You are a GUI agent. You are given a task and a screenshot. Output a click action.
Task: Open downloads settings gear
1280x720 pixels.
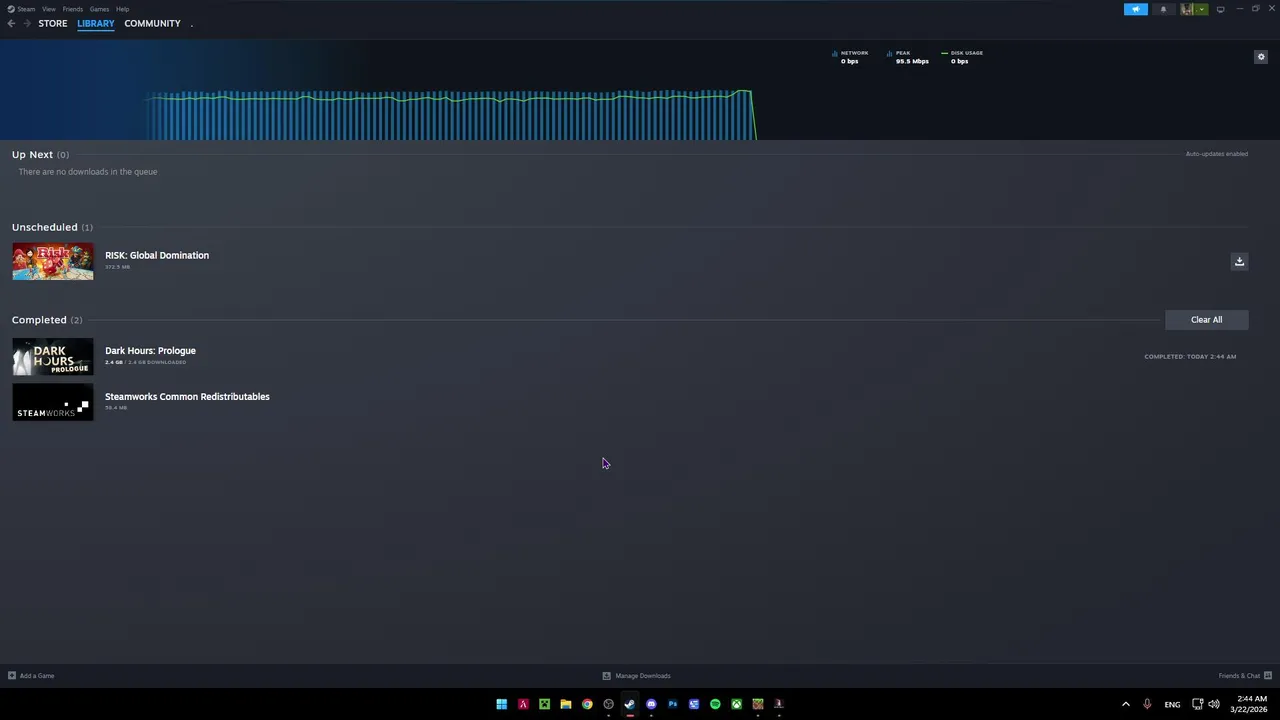(1261, 57)
